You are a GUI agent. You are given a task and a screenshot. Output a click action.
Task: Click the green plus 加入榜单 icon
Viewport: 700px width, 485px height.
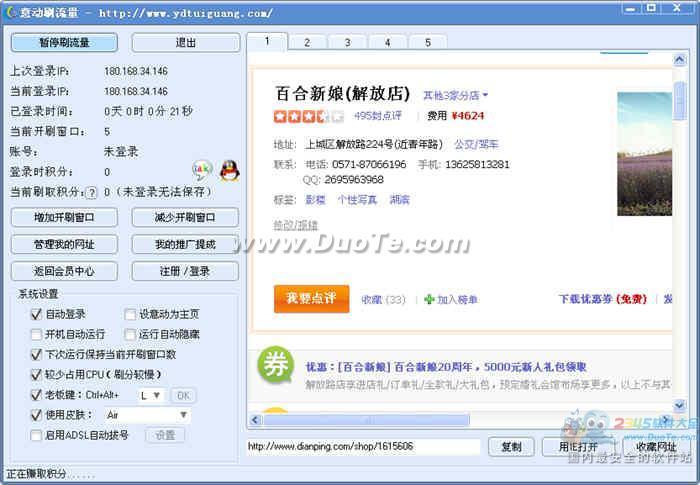point(429,299)
